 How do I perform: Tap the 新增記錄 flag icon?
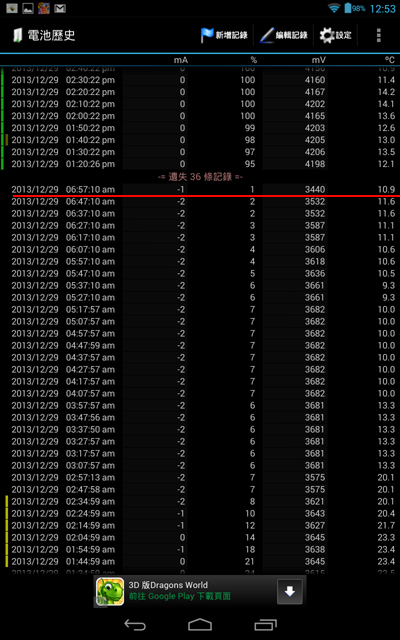point(207,36)
